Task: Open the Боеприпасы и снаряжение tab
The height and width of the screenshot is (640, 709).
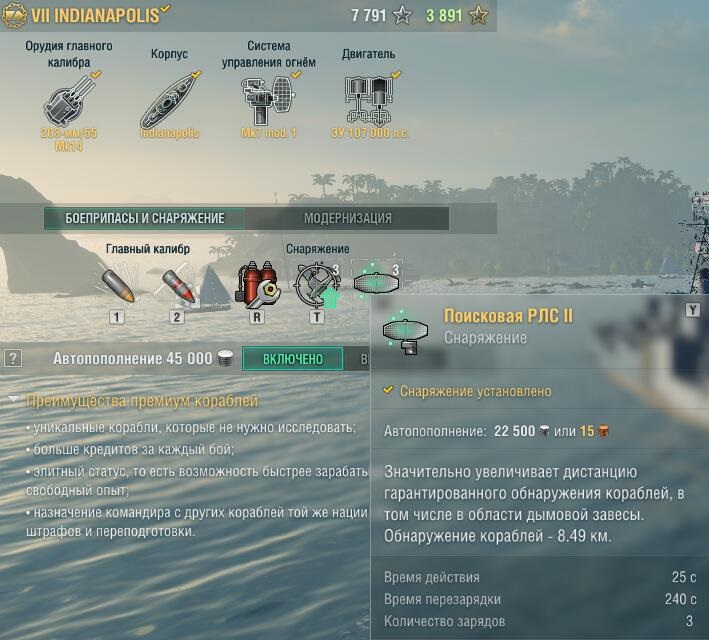Action: (145, 218)
